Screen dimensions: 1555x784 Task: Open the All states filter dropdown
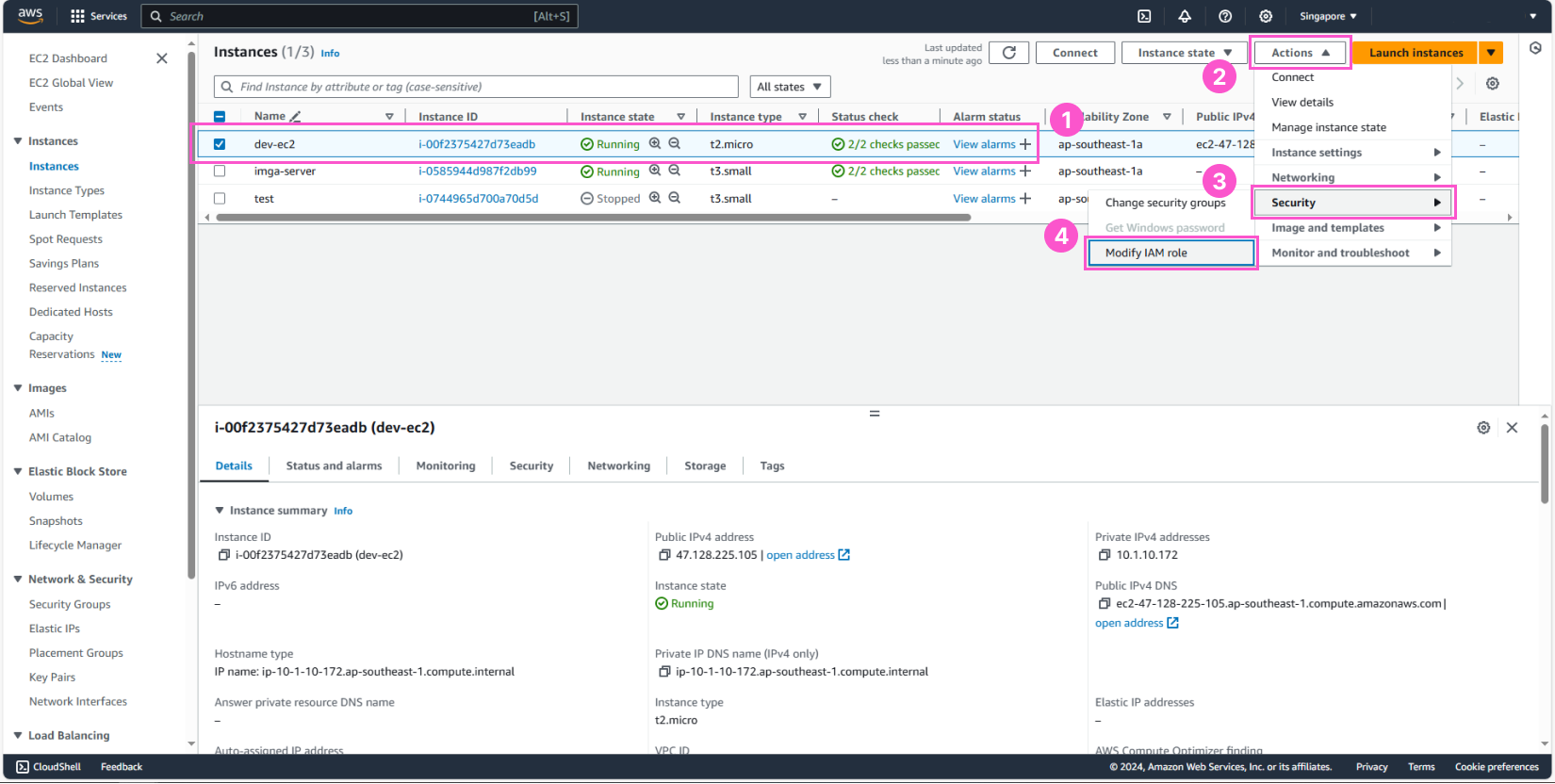(x=790, y=87)
